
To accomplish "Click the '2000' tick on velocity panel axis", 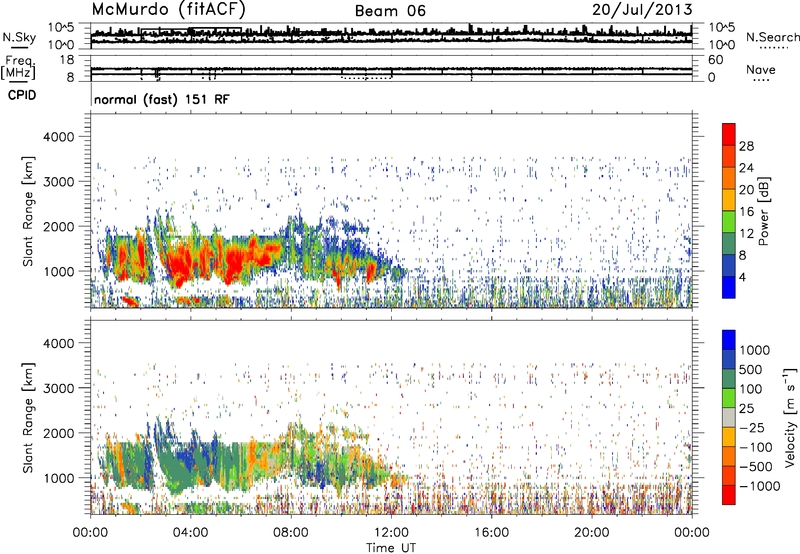I will point(58,433).
